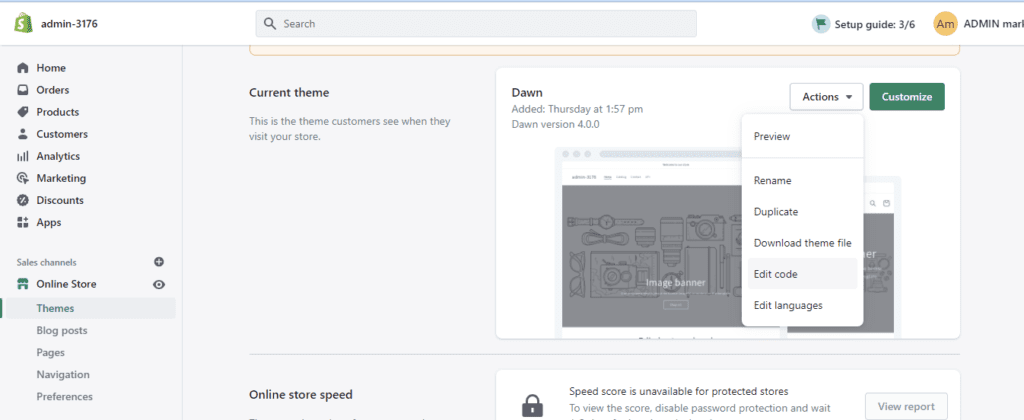Click the Customize button
1024x420 pixels.
(906, 97)
